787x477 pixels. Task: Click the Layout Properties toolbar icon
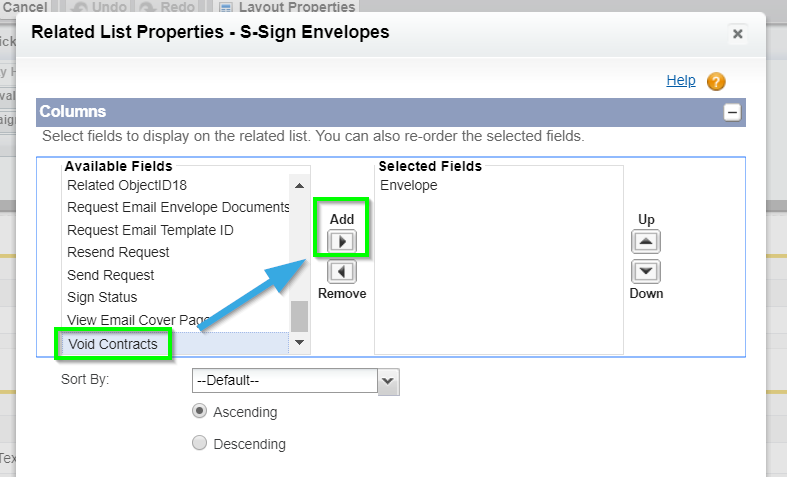click(226, 7)
